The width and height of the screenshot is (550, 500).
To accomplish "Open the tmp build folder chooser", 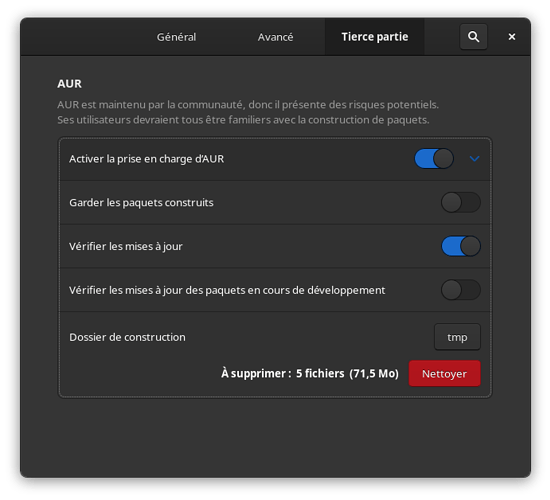I will coord(457,337).
